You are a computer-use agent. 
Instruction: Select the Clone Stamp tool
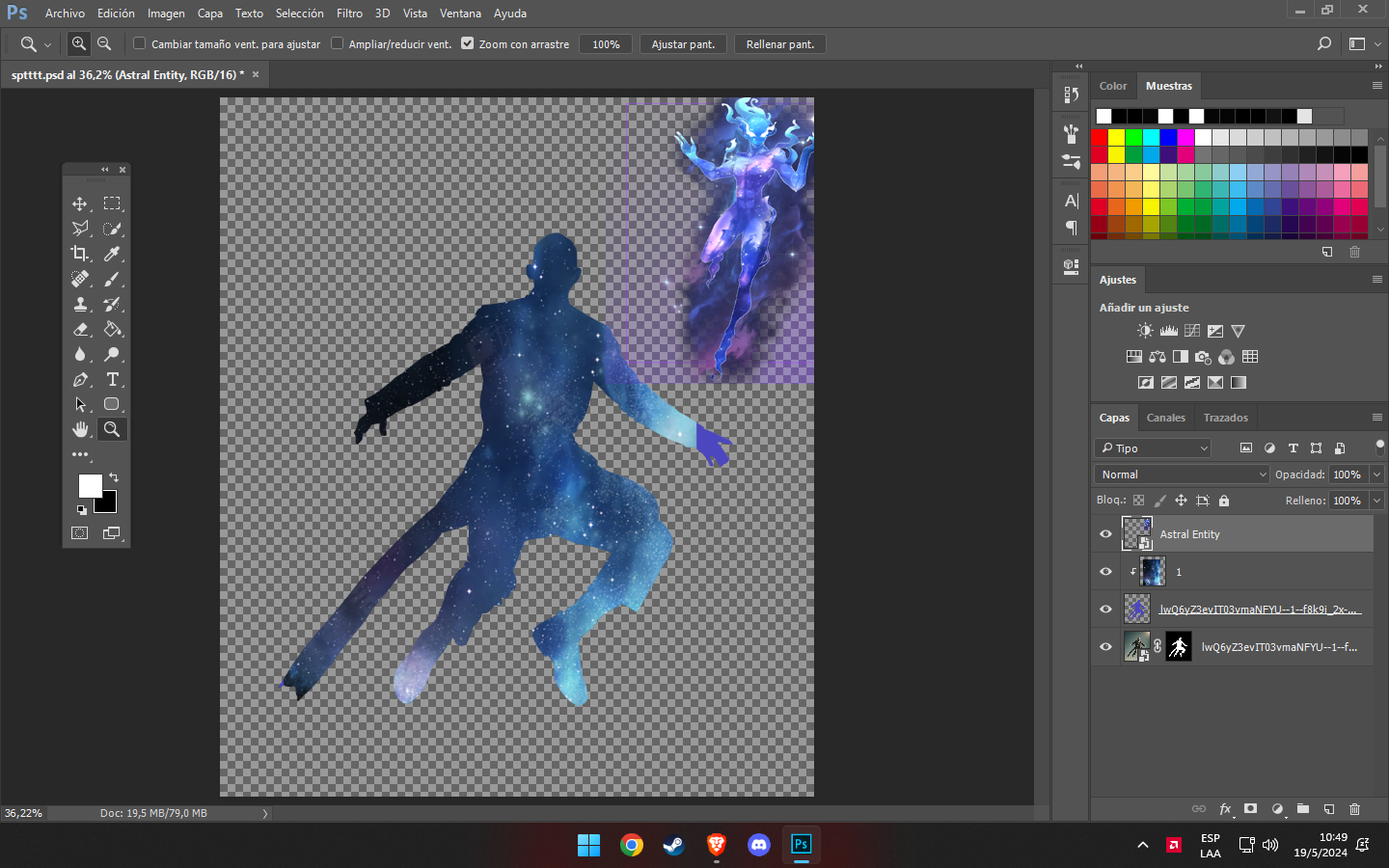80,304
